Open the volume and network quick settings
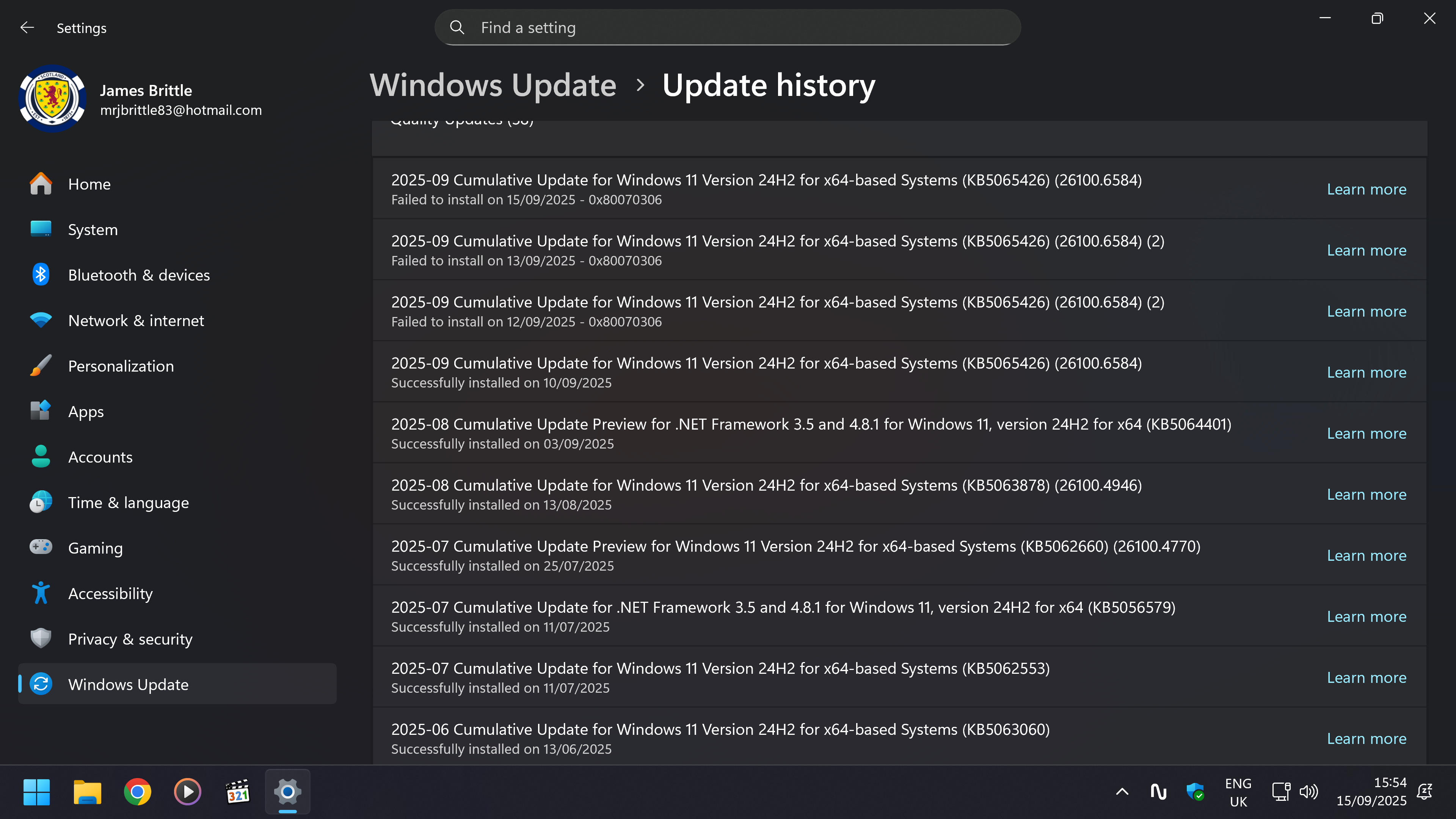The width and height of the screenshot is (1456, 819). point(1295,792)
